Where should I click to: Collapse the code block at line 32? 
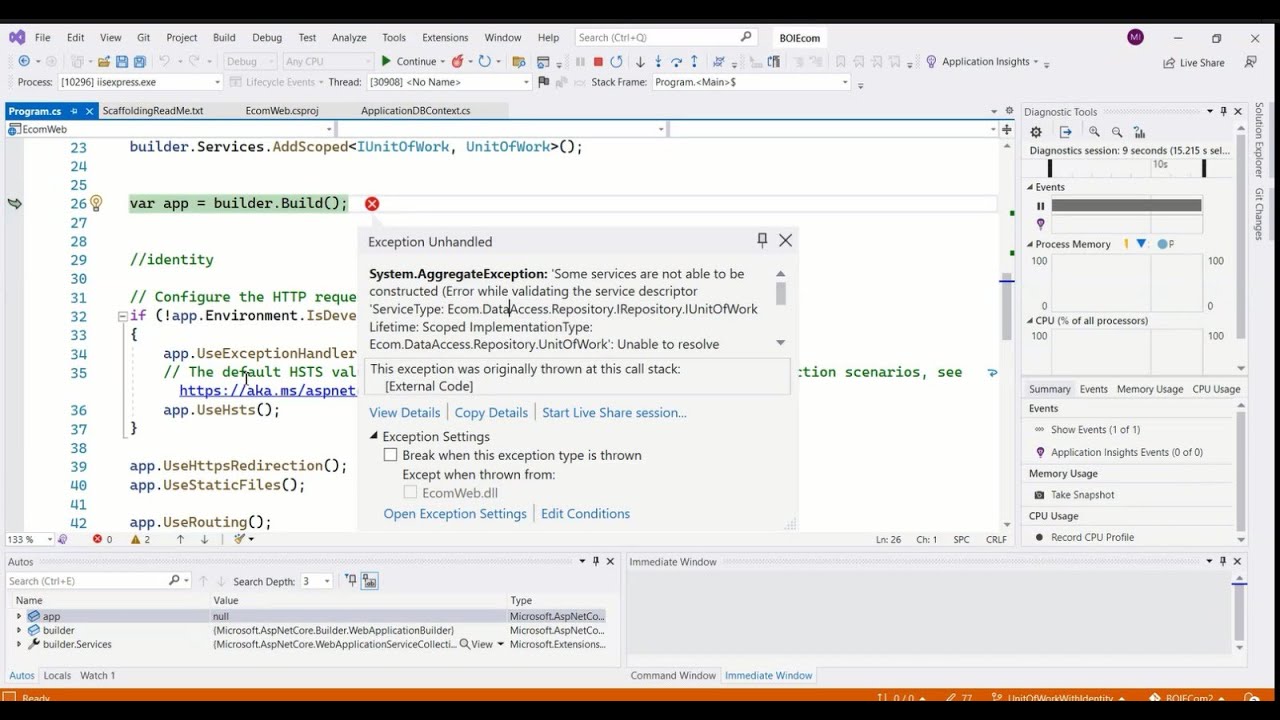(x=122, y=316)
